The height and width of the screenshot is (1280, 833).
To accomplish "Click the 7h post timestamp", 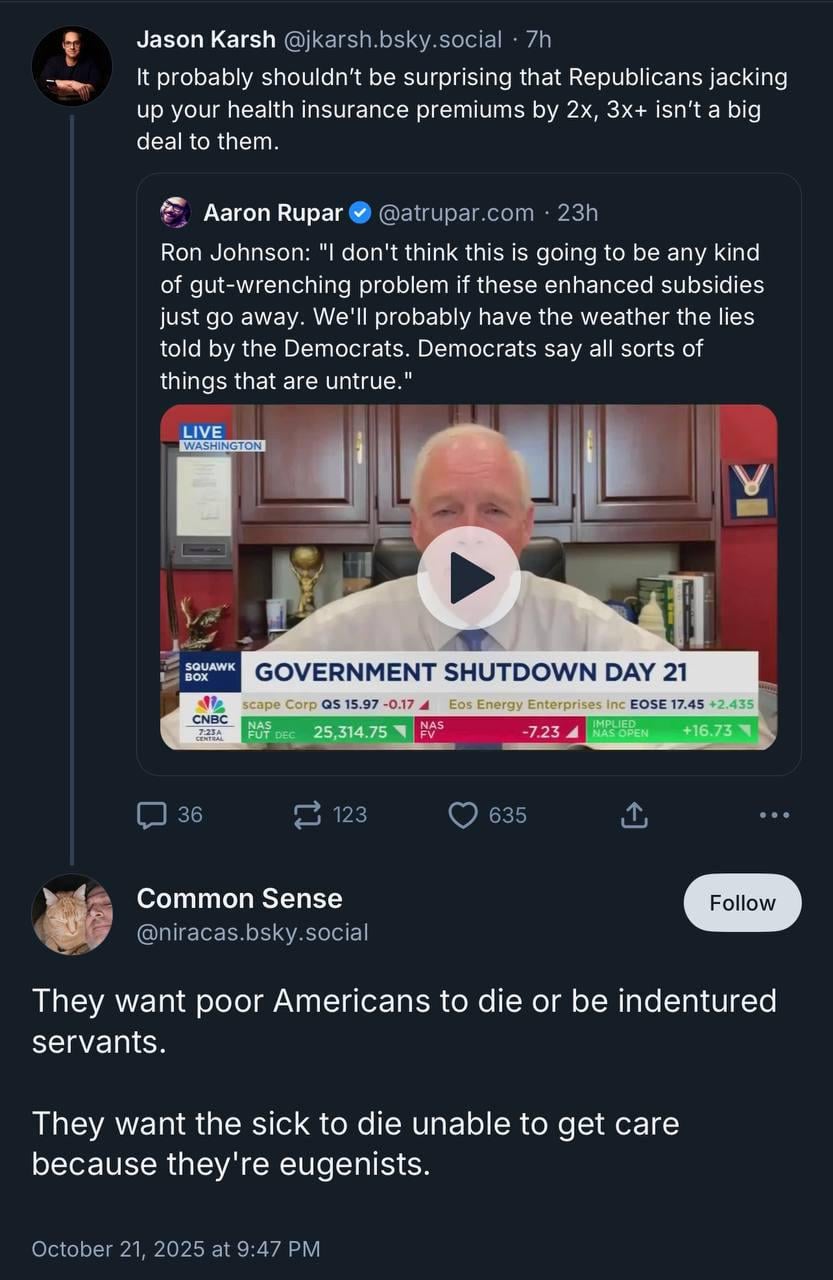I will click(539, 39).
